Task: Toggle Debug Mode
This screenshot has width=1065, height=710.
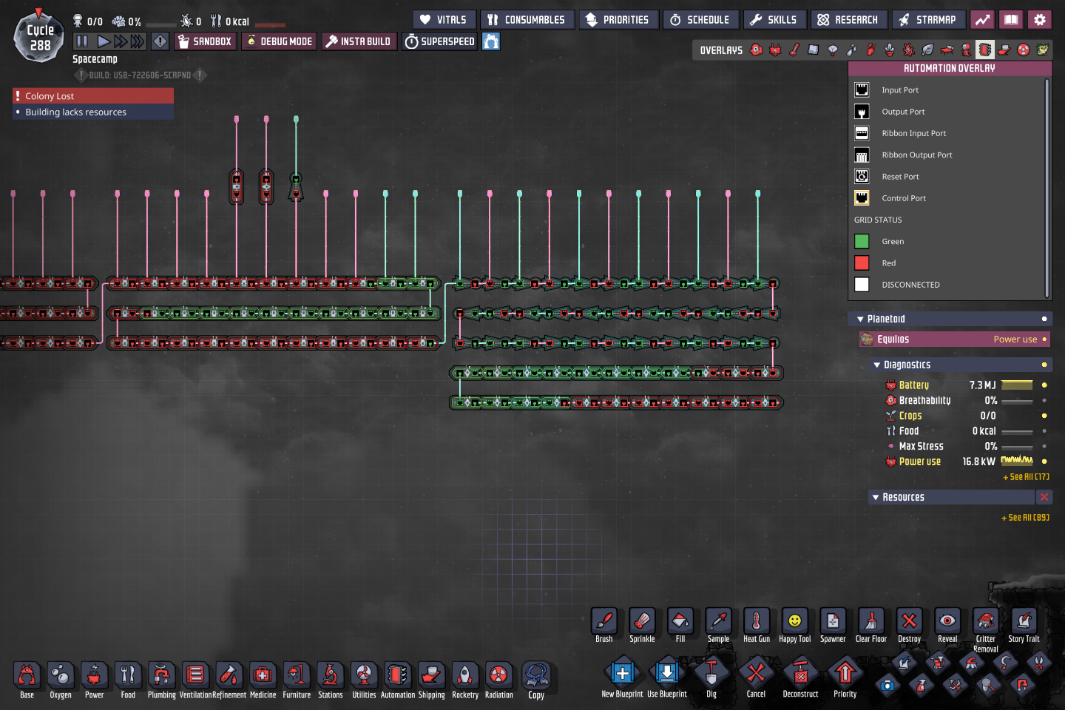Action: [279, 41]
